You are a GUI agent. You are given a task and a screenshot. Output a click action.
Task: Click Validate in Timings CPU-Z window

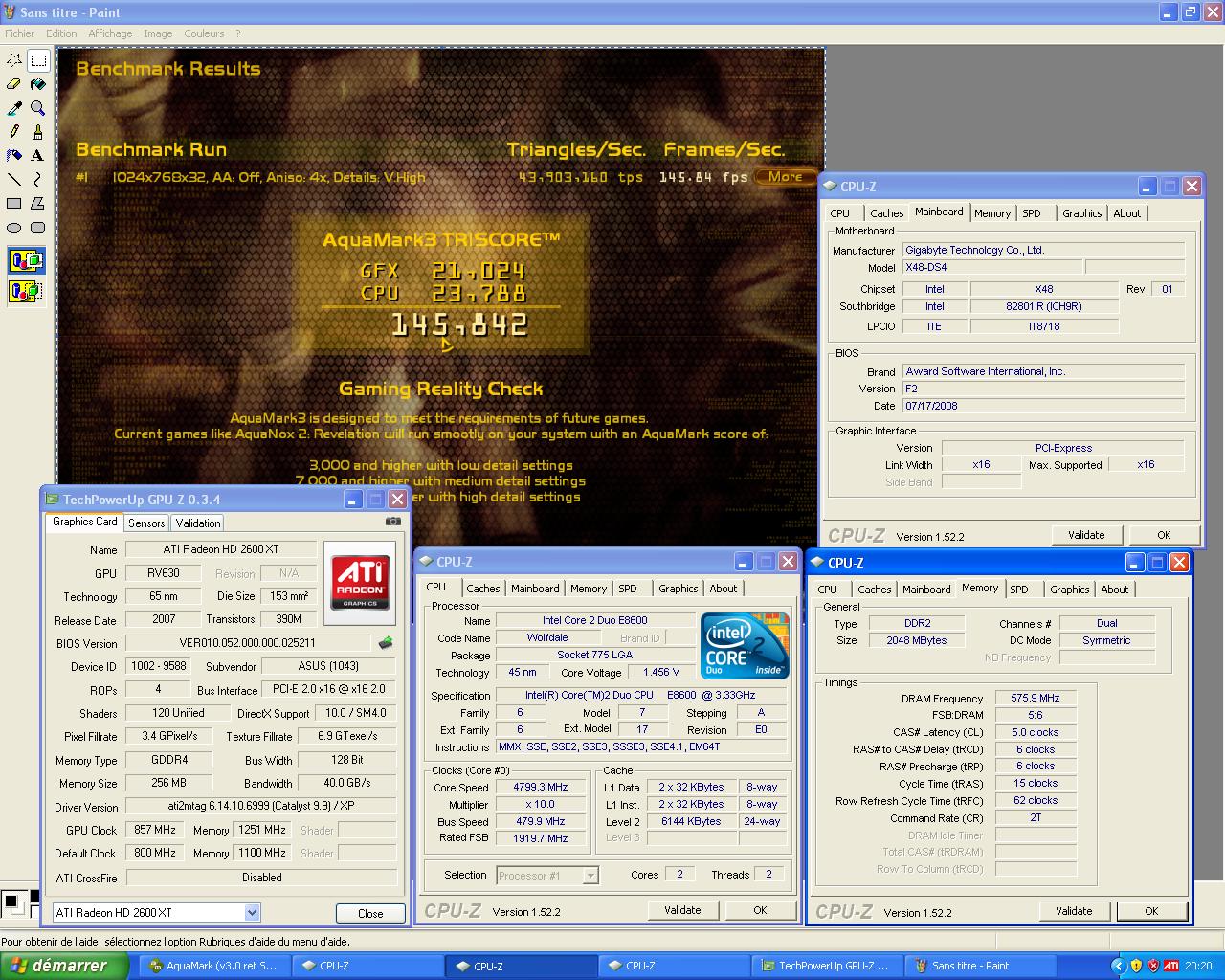point(1074,911)
